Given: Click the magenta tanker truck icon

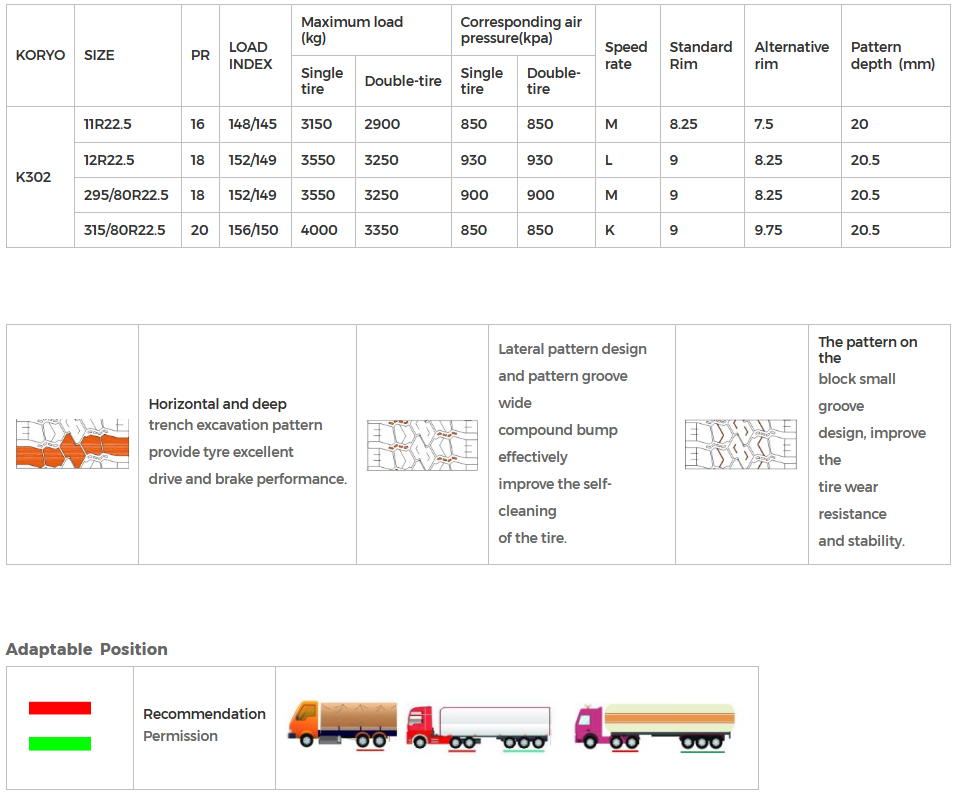Looking at the screenshot, I should pyautogui.click(x=654, y=726).
